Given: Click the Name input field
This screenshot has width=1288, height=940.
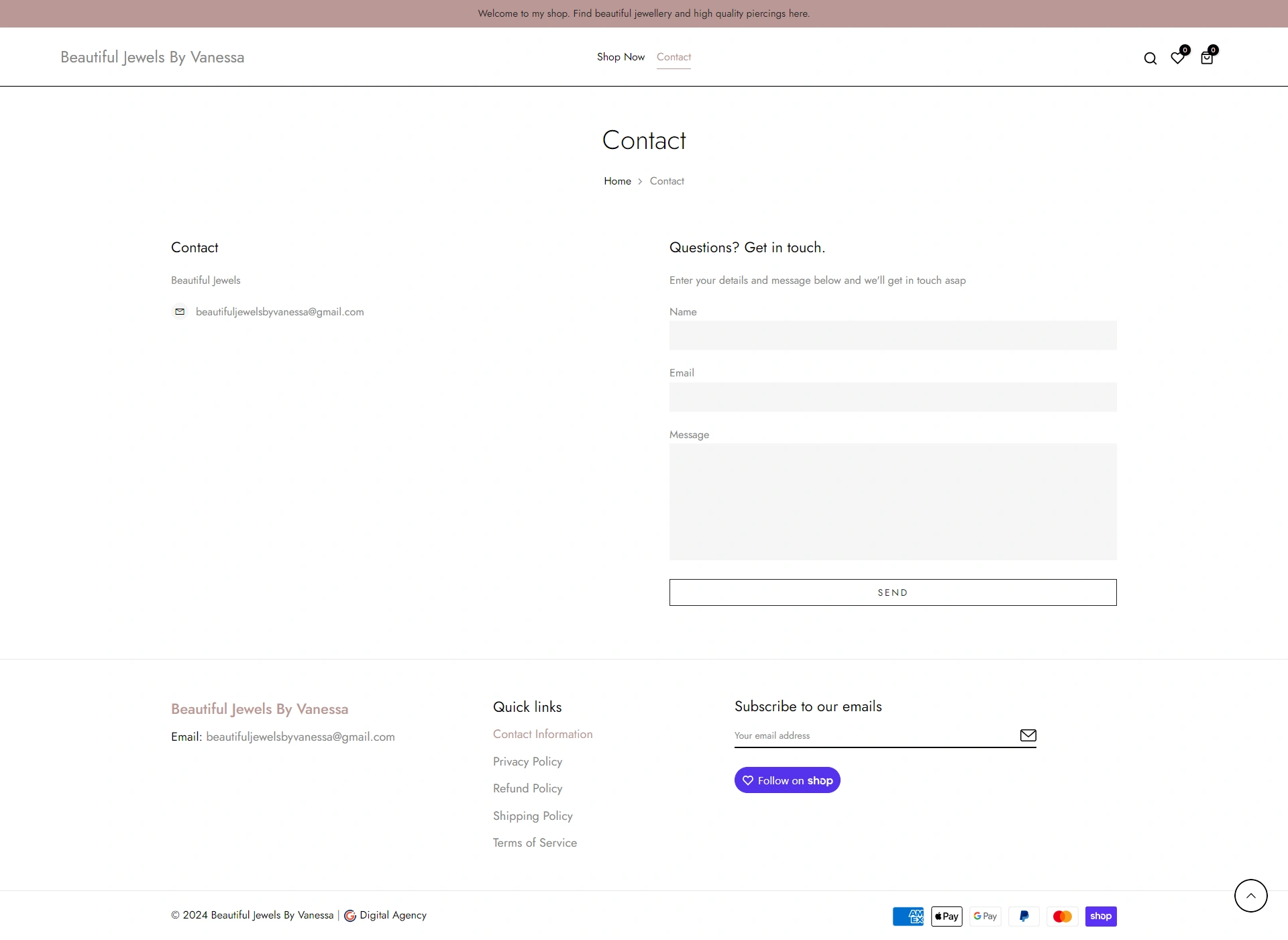Looking at the screenshot, I should (893, 335).
